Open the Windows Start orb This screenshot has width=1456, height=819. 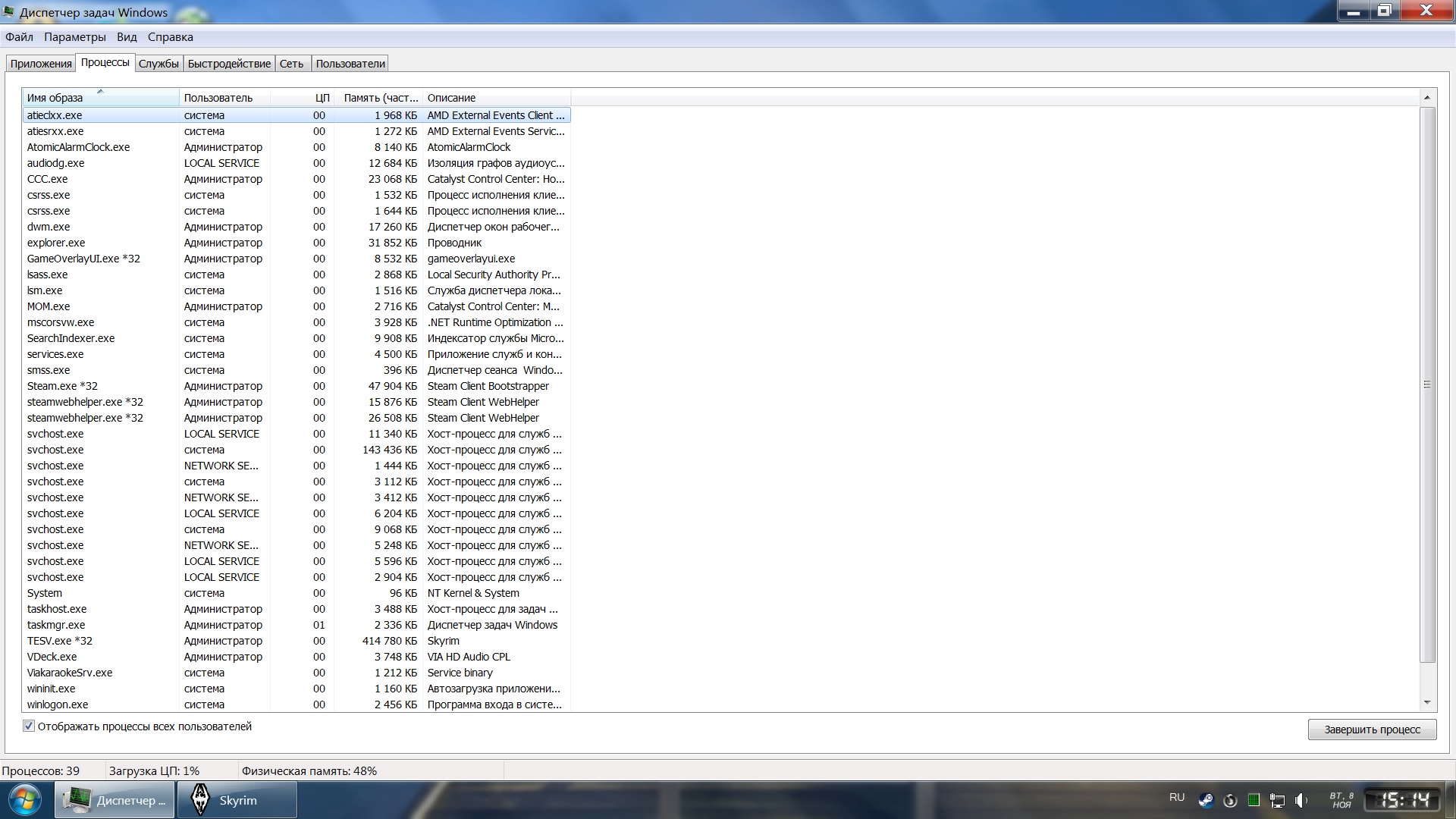[x=25, y=800]
